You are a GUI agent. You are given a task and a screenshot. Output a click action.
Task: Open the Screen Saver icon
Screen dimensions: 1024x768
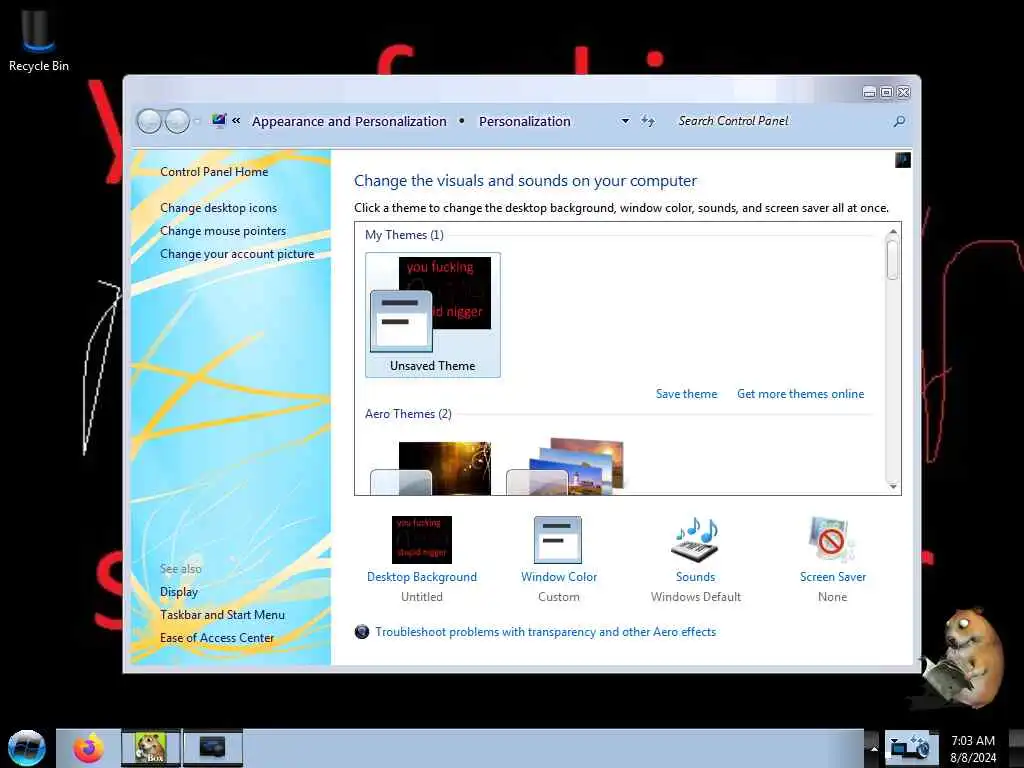pyautogui.click(x=831, y=539)
